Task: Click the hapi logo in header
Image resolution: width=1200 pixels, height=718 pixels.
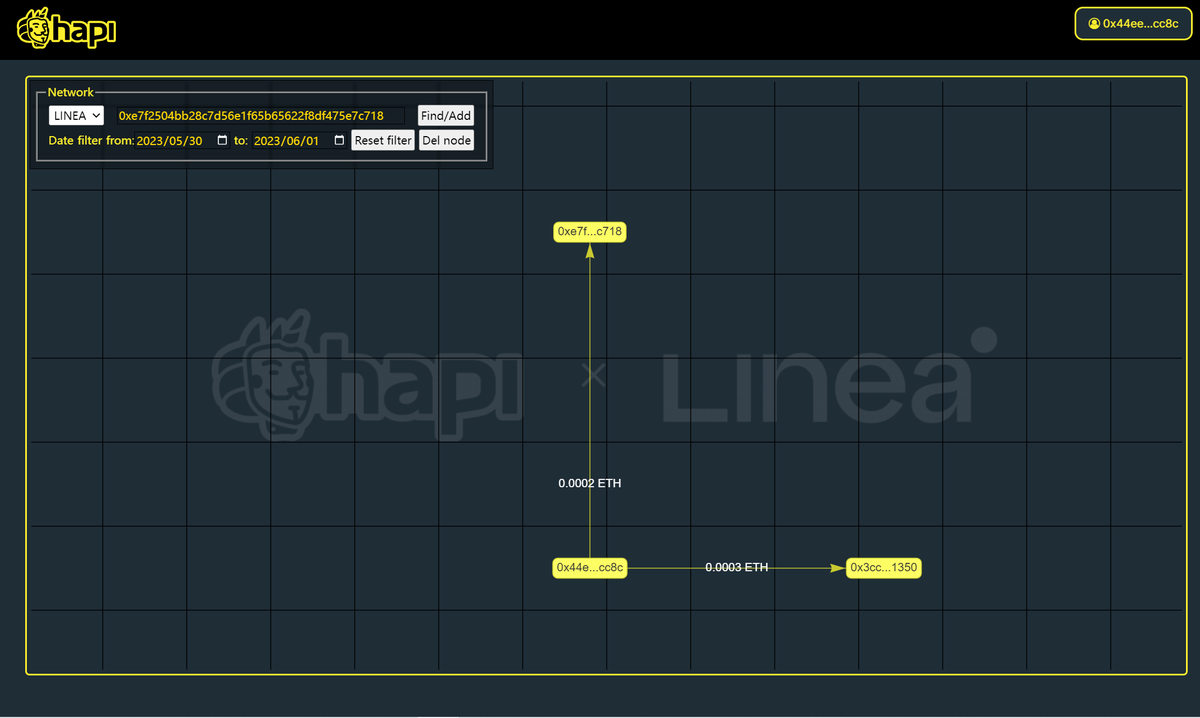Action: pyautogui.click(x=67, y=29)
